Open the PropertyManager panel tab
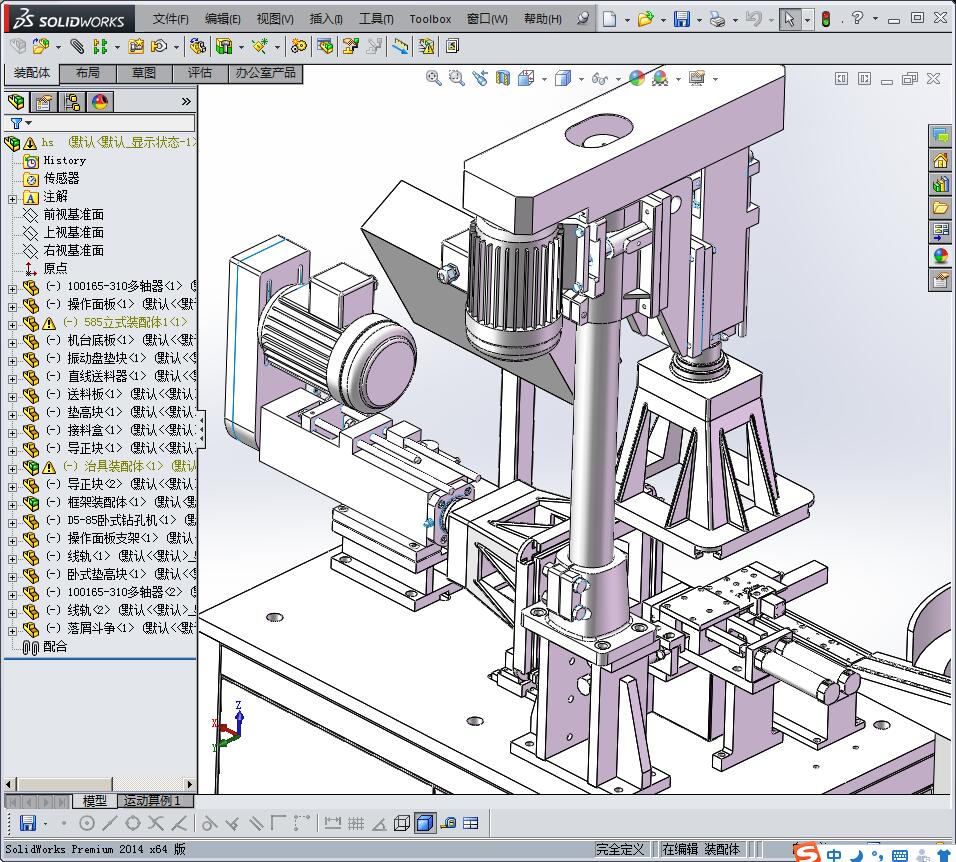The height and width of the screenshot is (862, 956). pyautogui.click(x=44, y=102)
